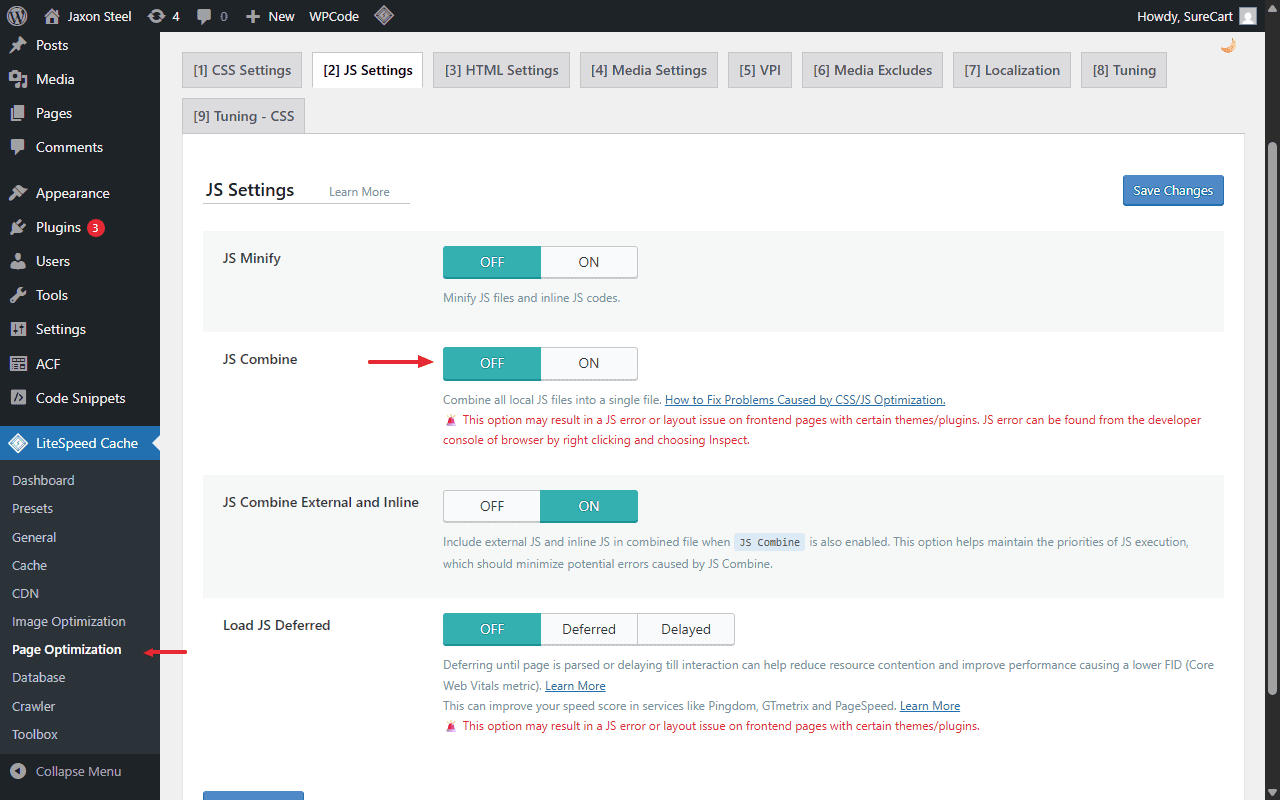This screenshot has height=800, width=1280.
Task: Switch to the [8] Tuning tab
Action: pyautogui.click(x=1124, y=70)
